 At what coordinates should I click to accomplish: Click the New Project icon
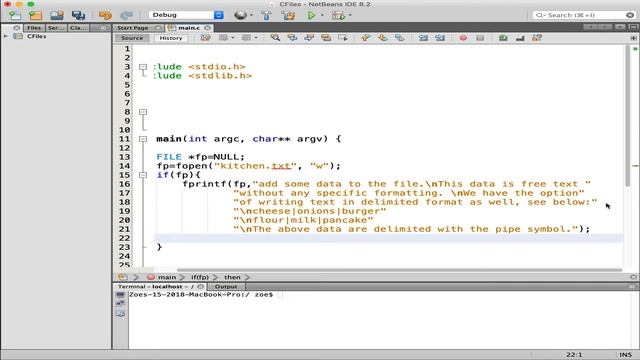[36, 16]
